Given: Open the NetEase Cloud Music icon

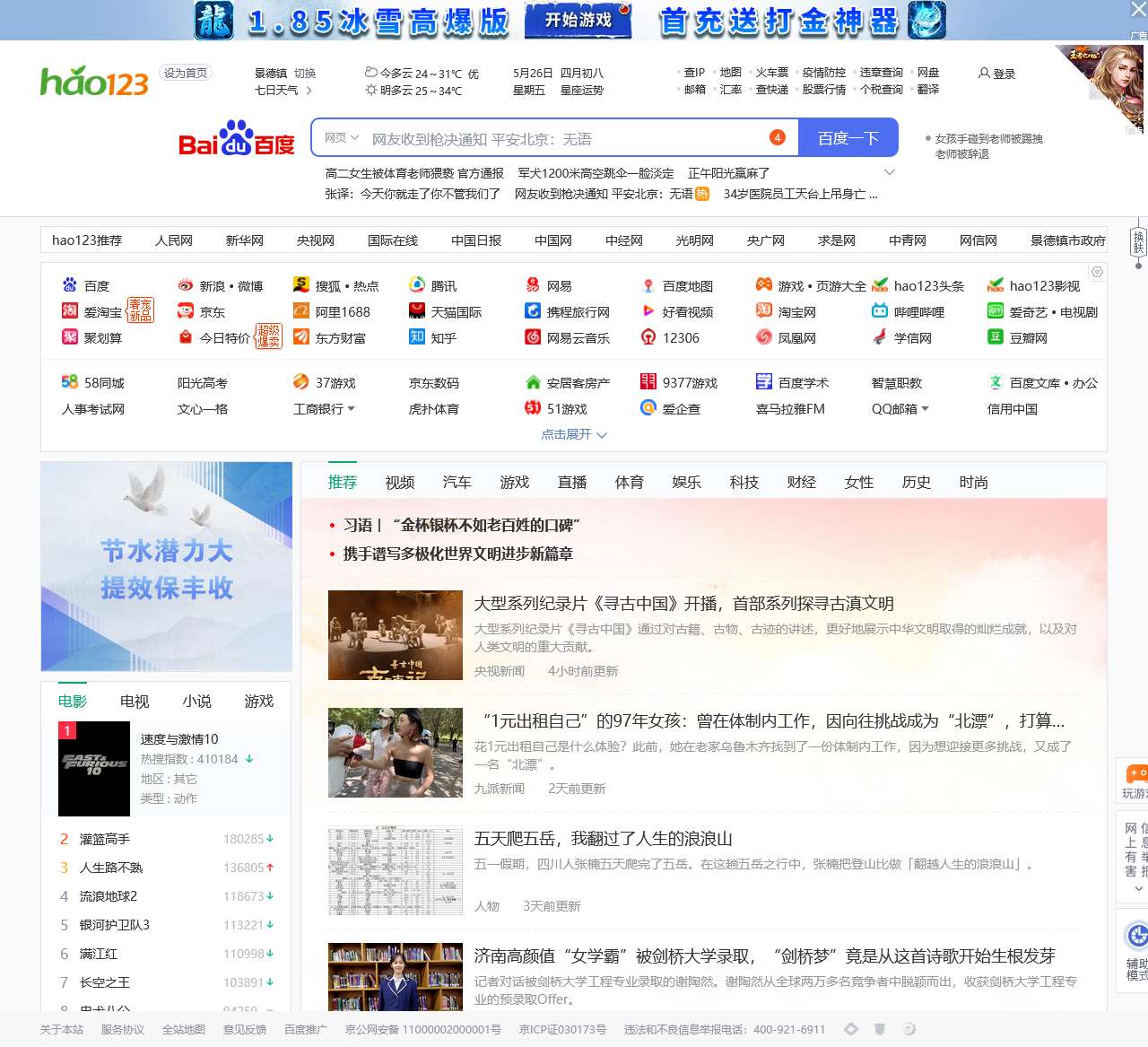Looking at the screenshot, I should coord(532,337).
